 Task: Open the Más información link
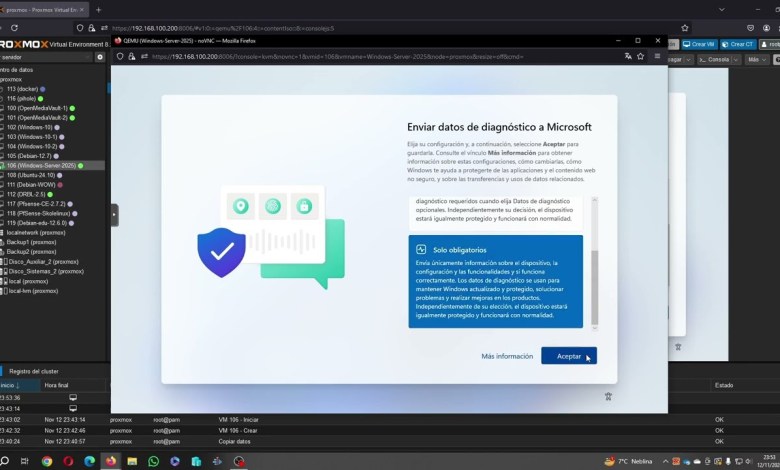point(507,356)
